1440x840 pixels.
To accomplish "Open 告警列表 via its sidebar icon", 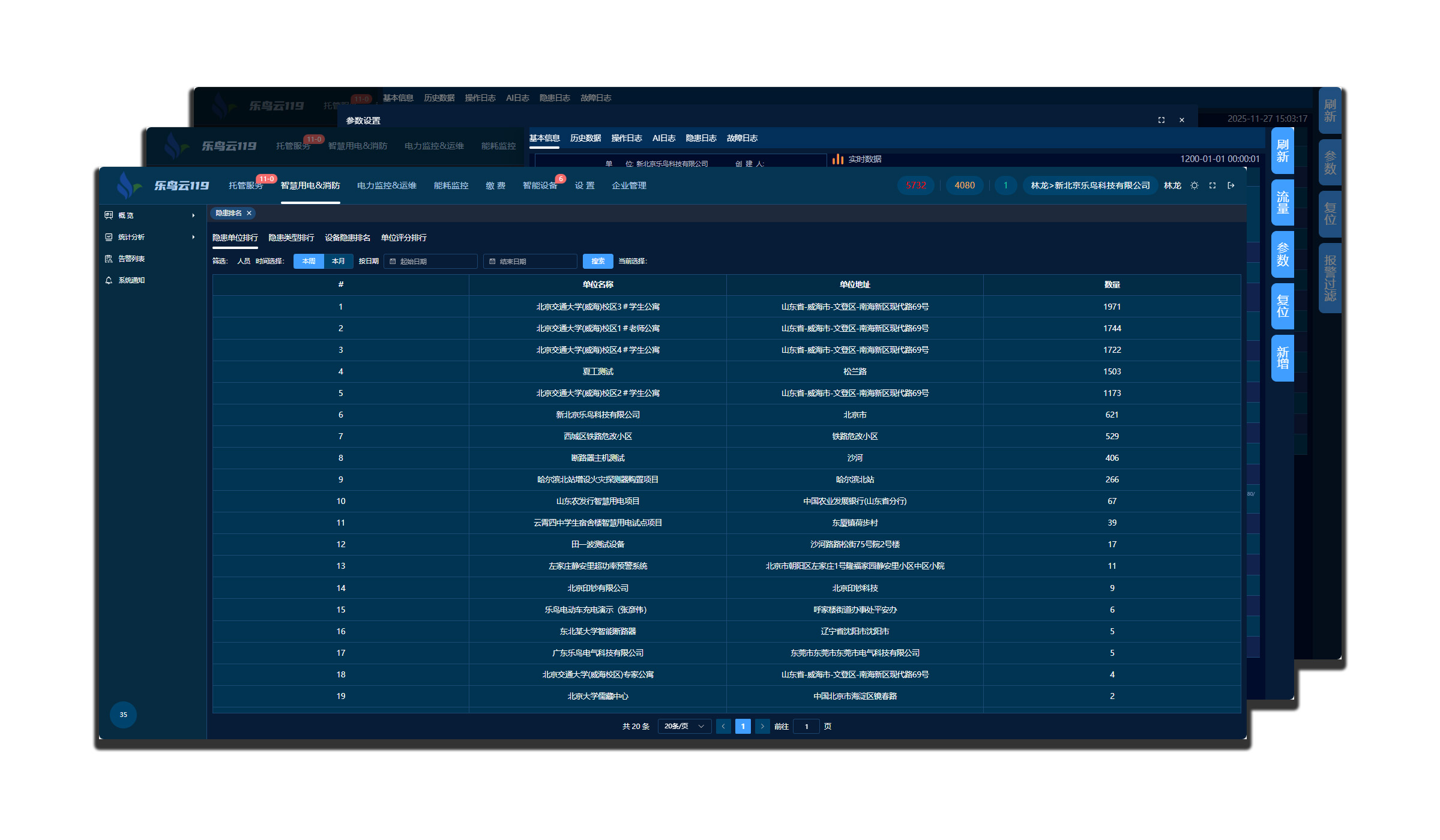I will [x=109, y=259].
